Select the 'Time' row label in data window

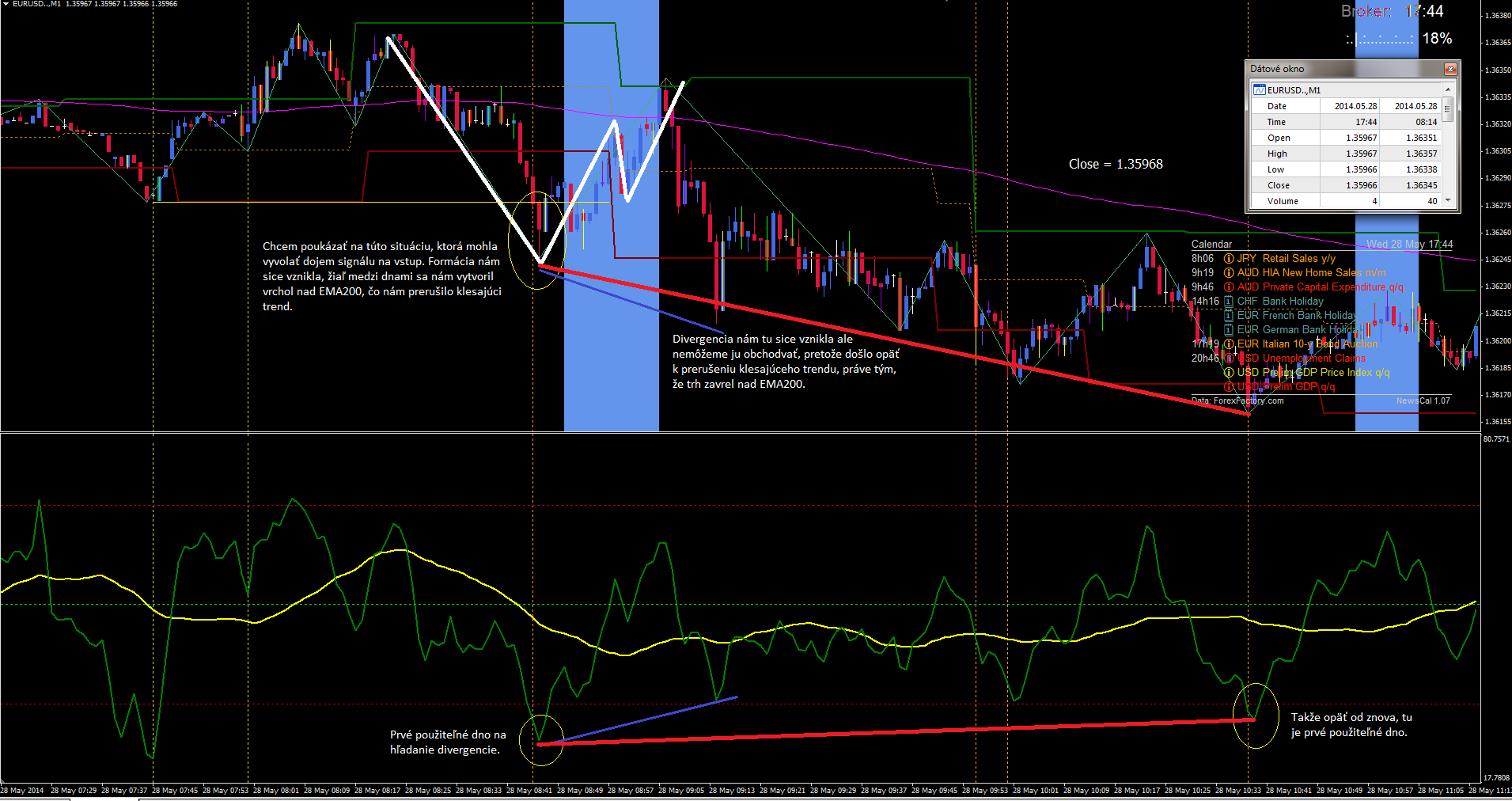click(x=1276, y=122)
